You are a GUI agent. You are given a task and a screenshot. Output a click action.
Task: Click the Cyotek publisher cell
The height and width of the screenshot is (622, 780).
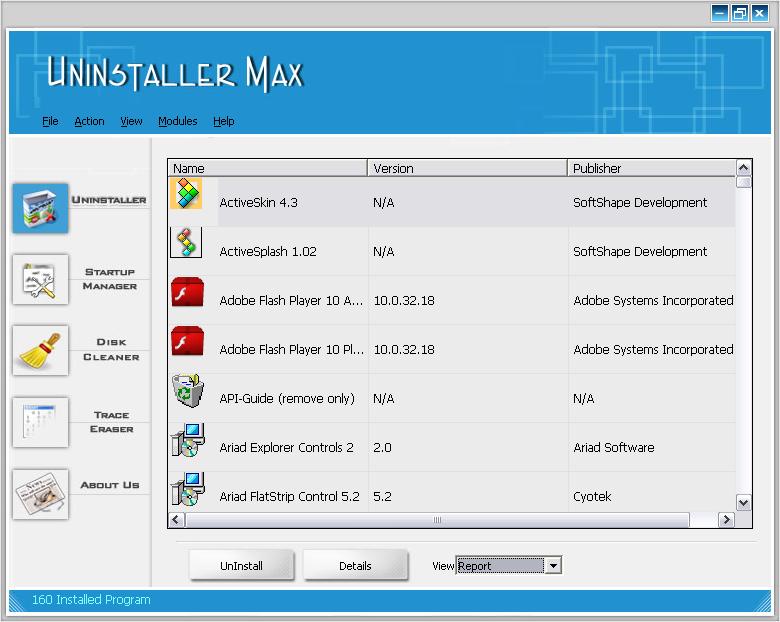(592, 497)
